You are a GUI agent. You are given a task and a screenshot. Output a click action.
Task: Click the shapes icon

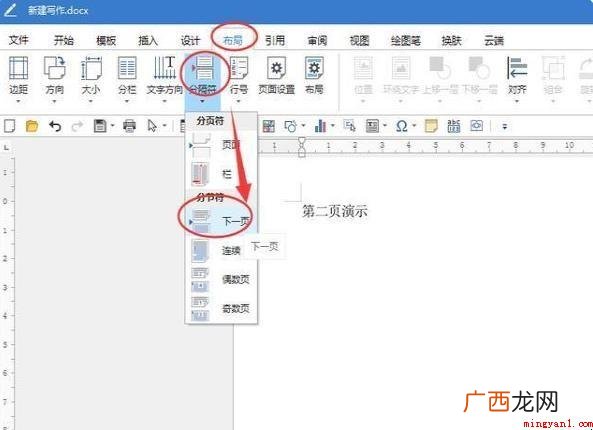(x=291, y=126)
